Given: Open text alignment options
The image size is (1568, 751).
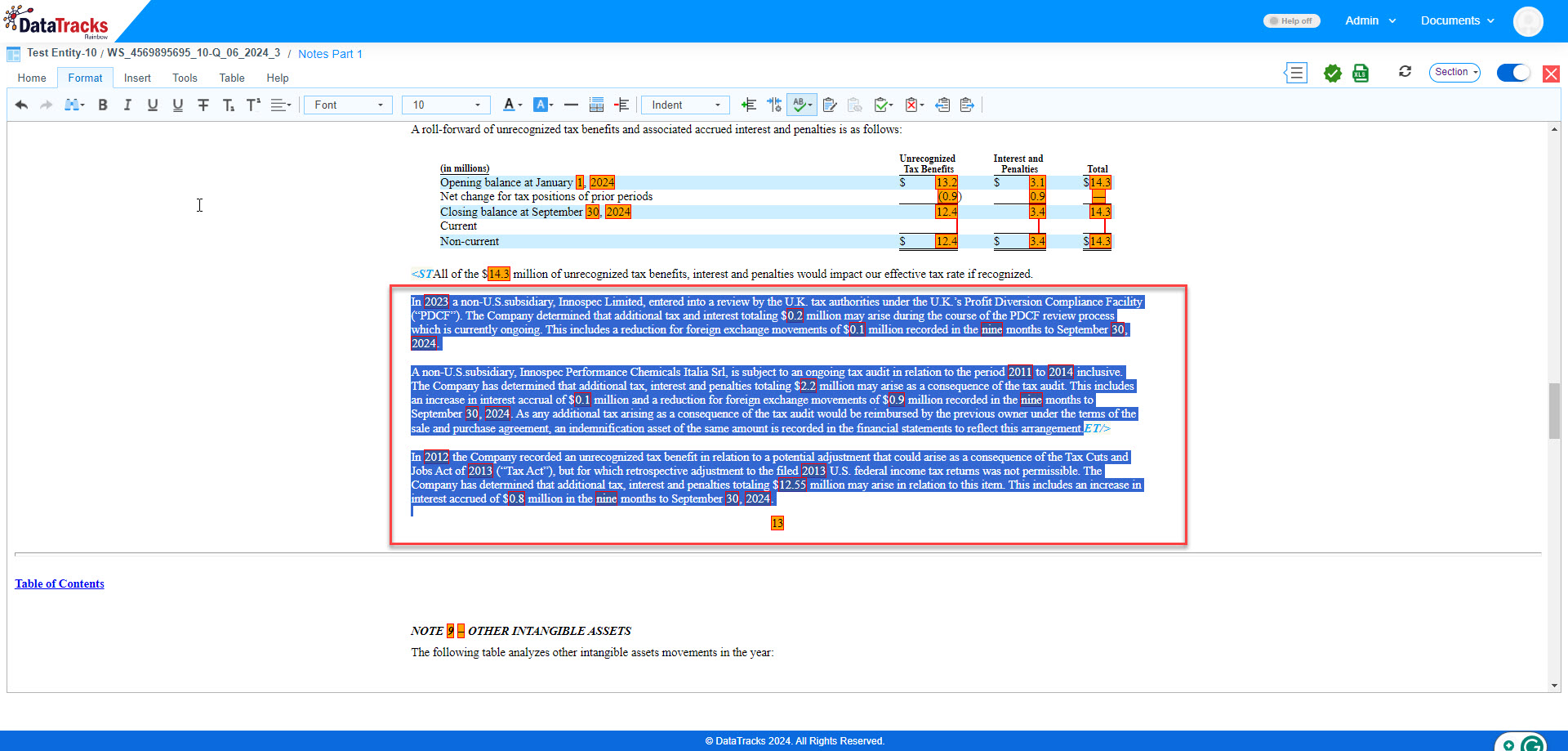Looking at the screenshot, I should [x=281, y=105].
